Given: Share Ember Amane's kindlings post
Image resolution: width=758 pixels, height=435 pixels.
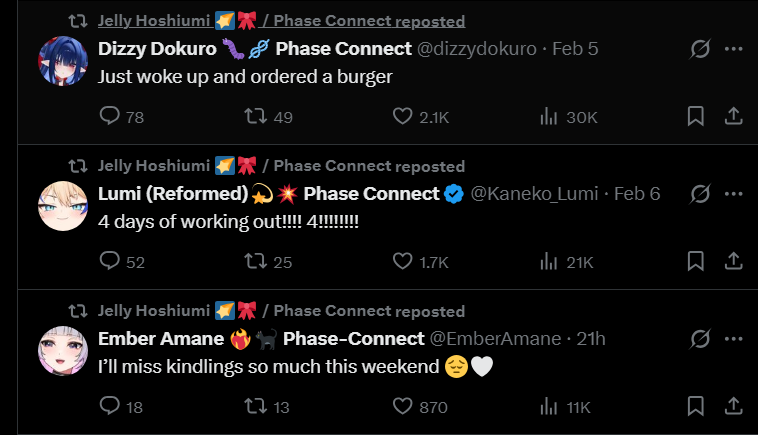Looking at the screenshot, I should [x=733, y=407].
